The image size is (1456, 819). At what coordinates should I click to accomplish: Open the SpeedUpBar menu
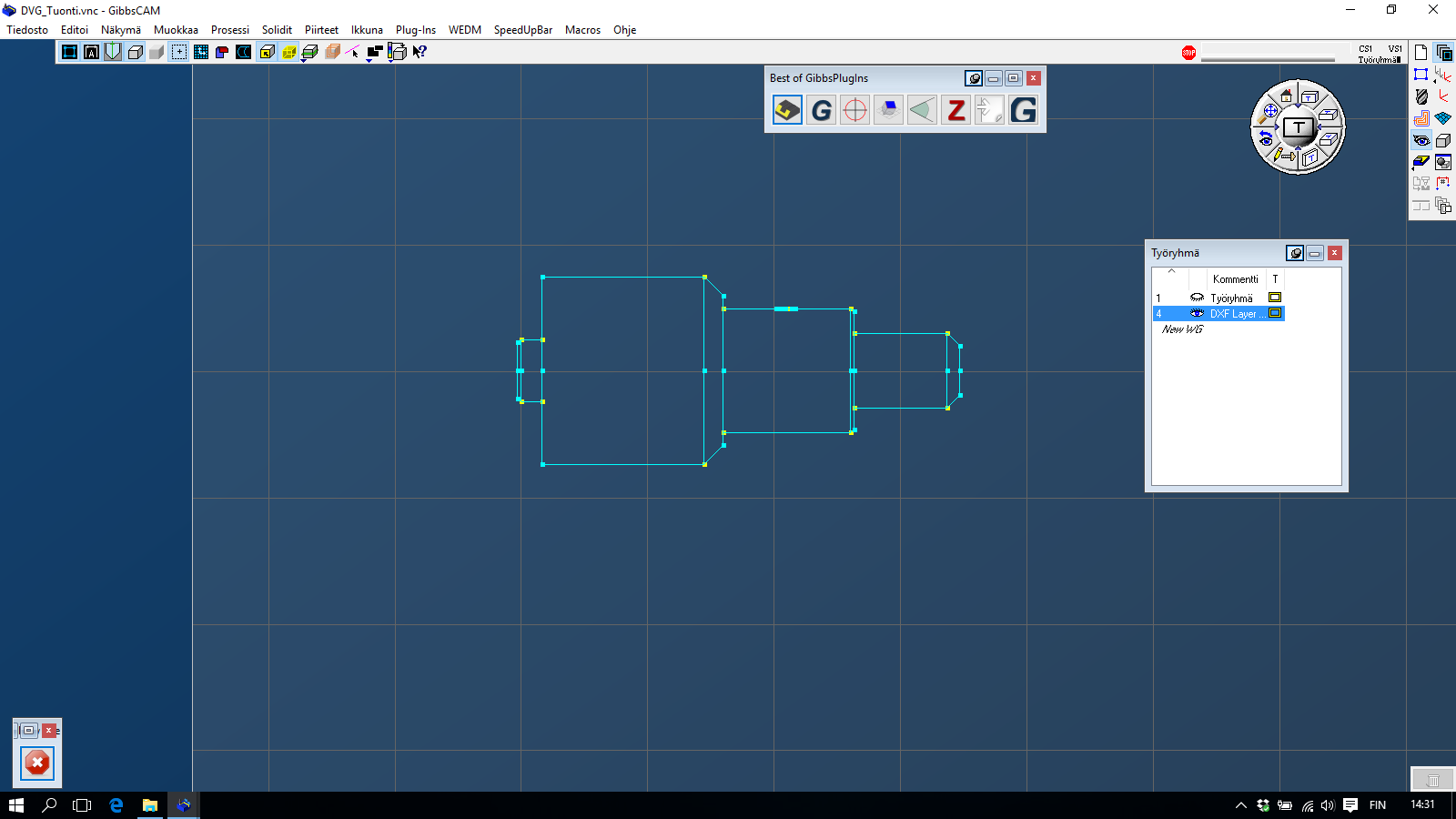[523, 30]
